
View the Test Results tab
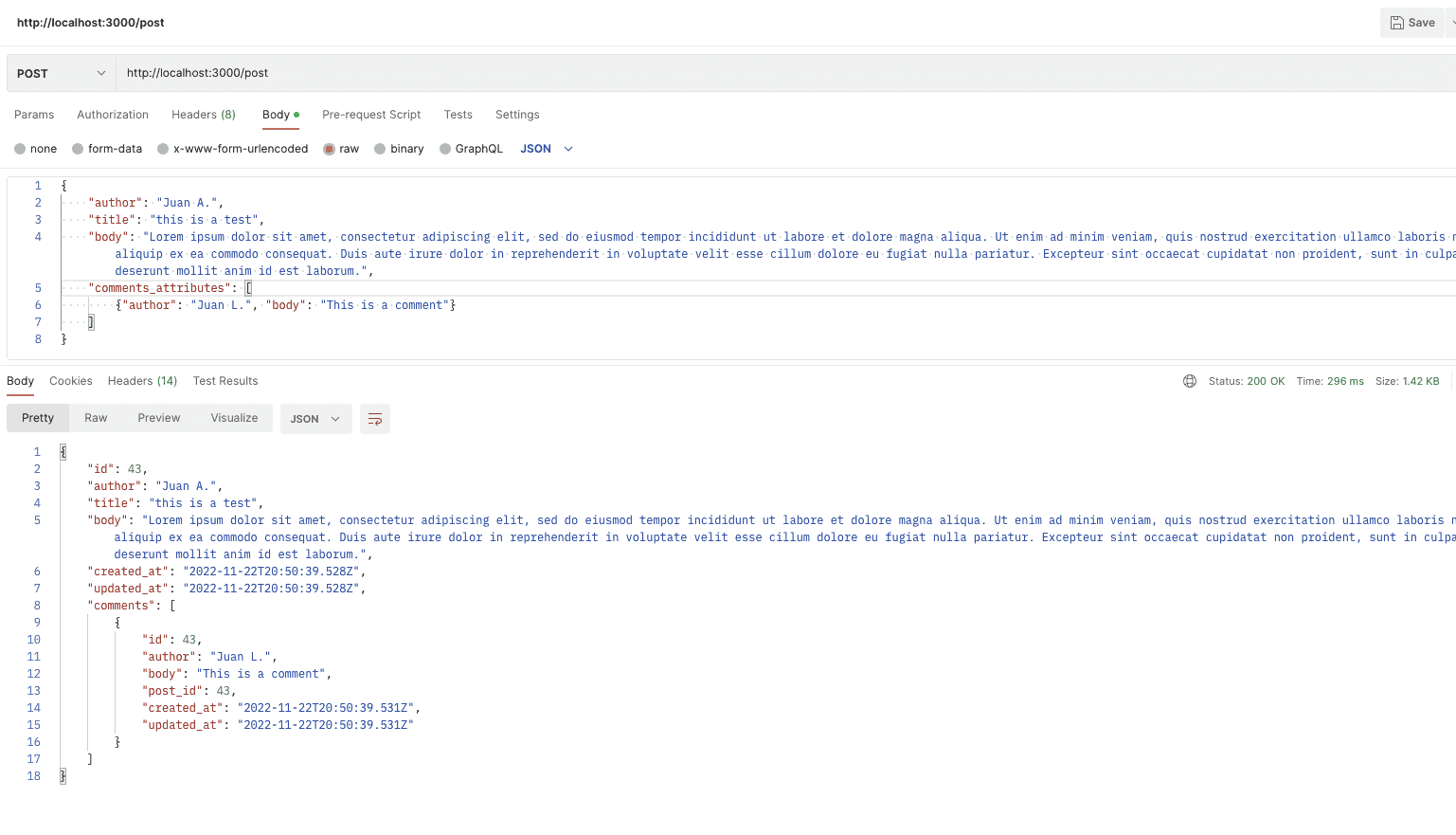225,381
